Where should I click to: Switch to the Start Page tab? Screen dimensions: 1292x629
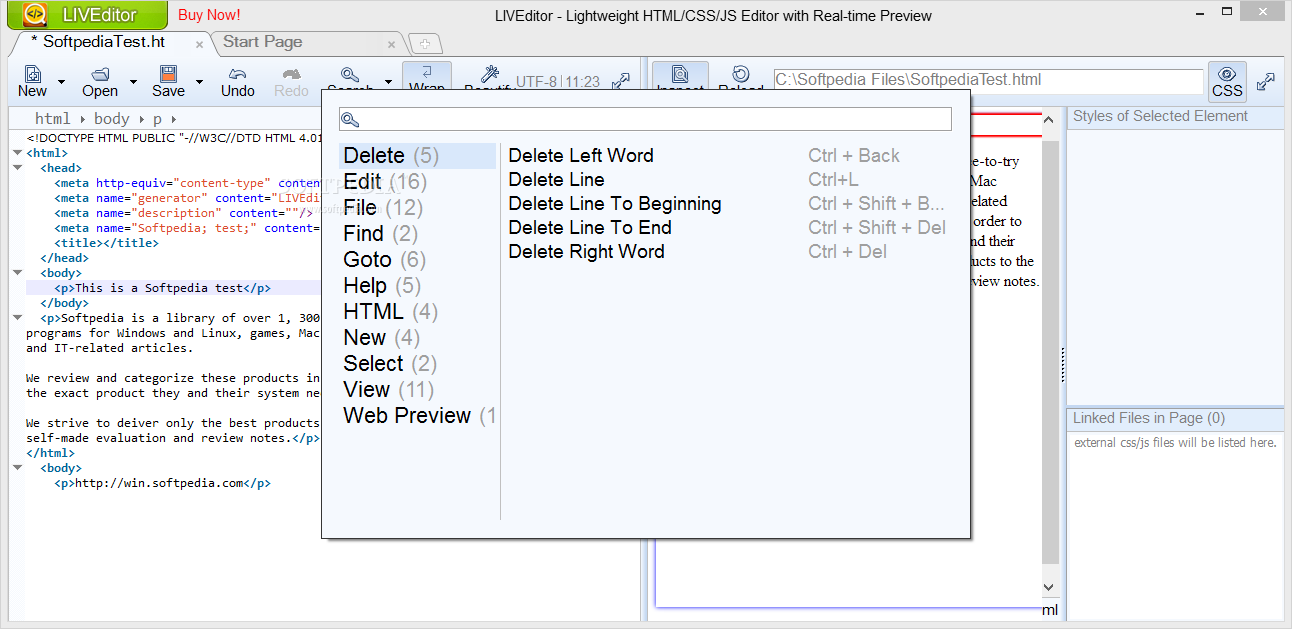[262, 42]
